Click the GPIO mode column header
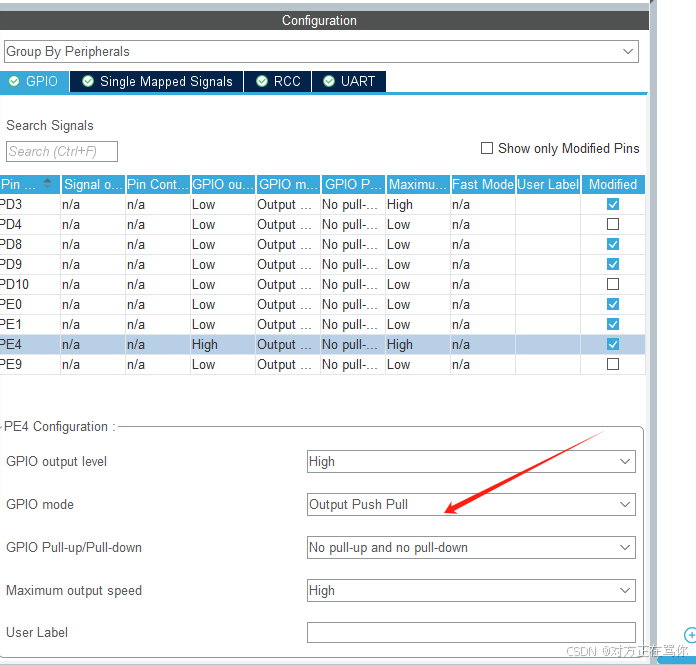Screen dimensions: 696x665 [x=288, y=184]
